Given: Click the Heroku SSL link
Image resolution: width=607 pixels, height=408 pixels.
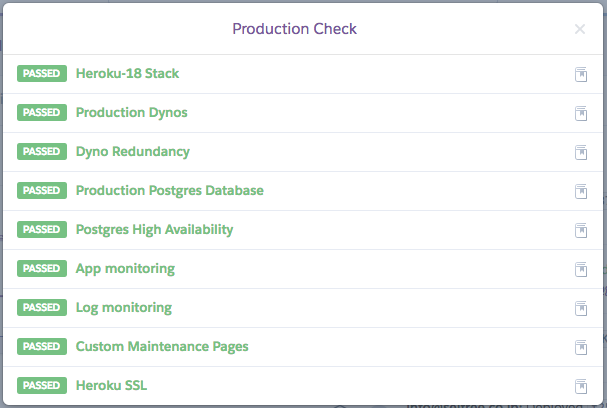Looking at the screenshot, I should (111, 386).
